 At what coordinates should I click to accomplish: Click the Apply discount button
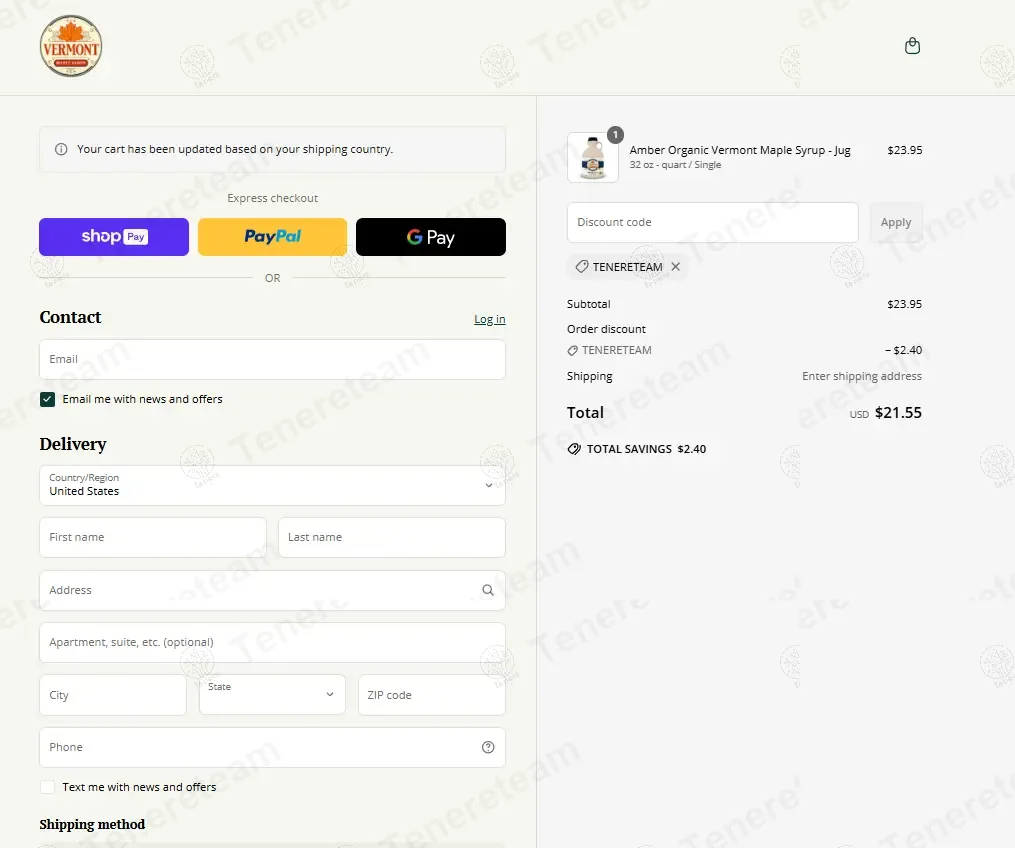pos(896,223)
